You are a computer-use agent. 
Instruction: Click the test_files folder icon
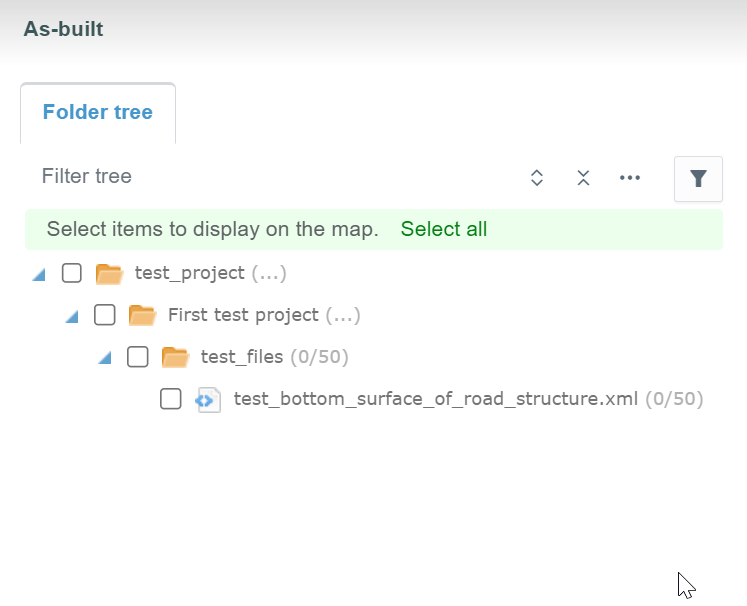pyautogui.click(x=175, y=357)
